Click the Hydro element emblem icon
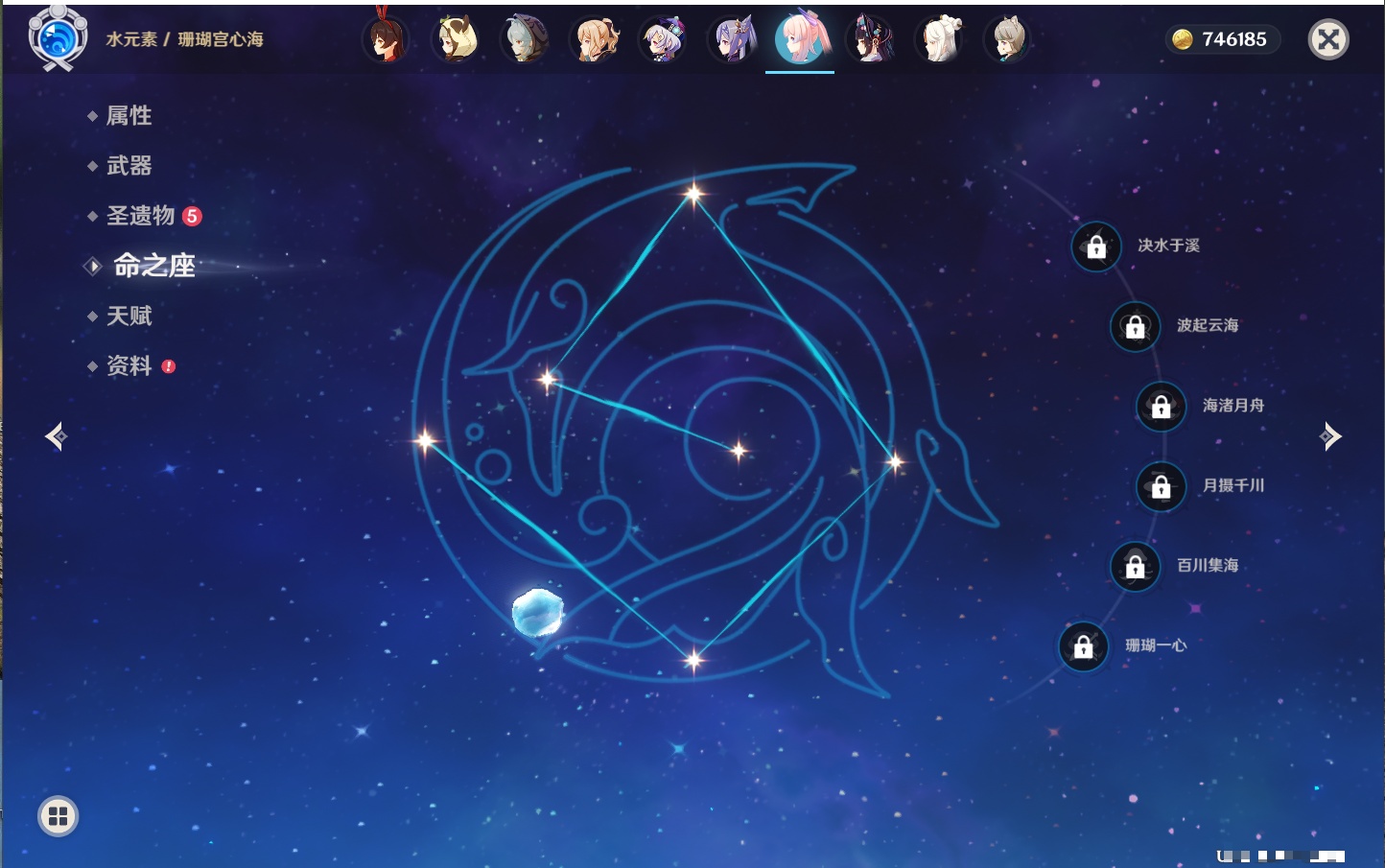Image resolution: width=1385 pixels, height=868 pixels. coord(58,37)
